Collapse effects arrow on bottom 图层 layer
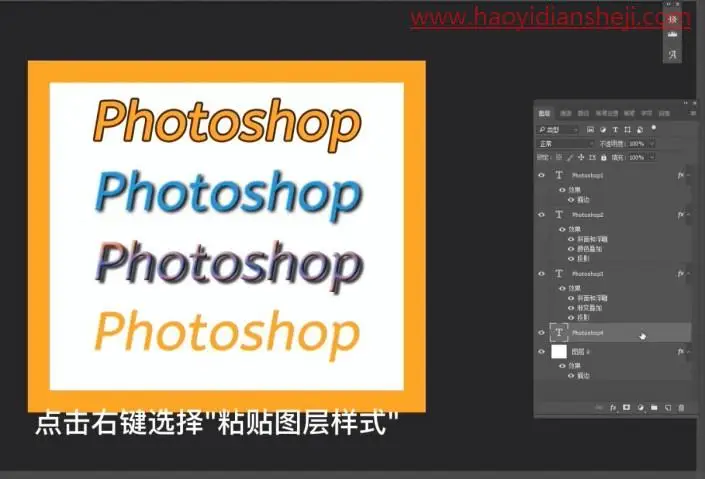705x479 pixels. tap(689, 352)
